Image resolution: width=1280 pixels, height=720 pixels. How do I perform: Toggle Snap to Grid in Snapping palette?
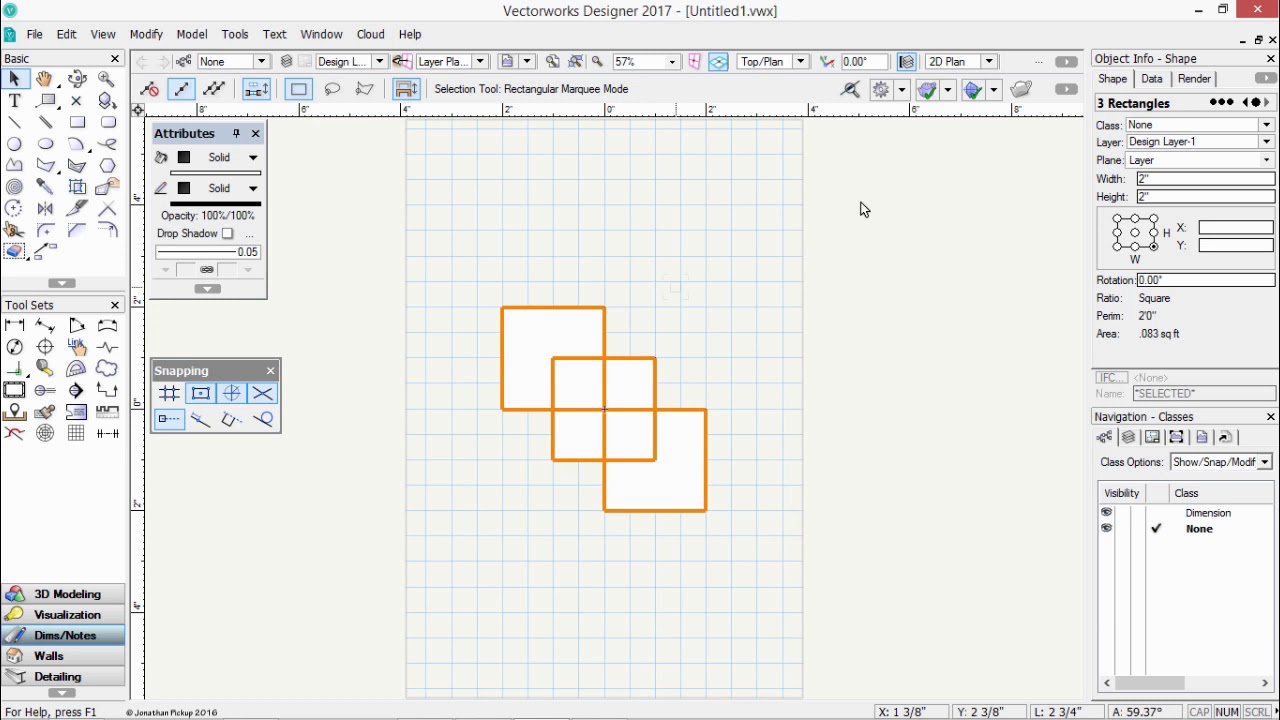click(169, 393)
